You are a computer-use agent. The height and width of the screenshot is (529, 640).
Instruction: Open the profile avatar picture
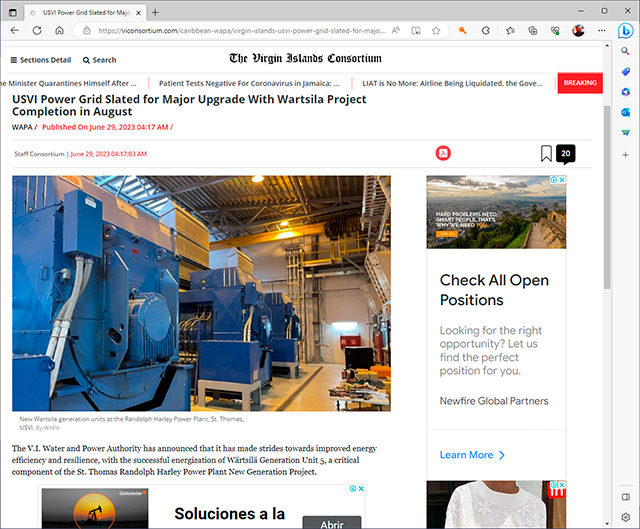(578, 31)
